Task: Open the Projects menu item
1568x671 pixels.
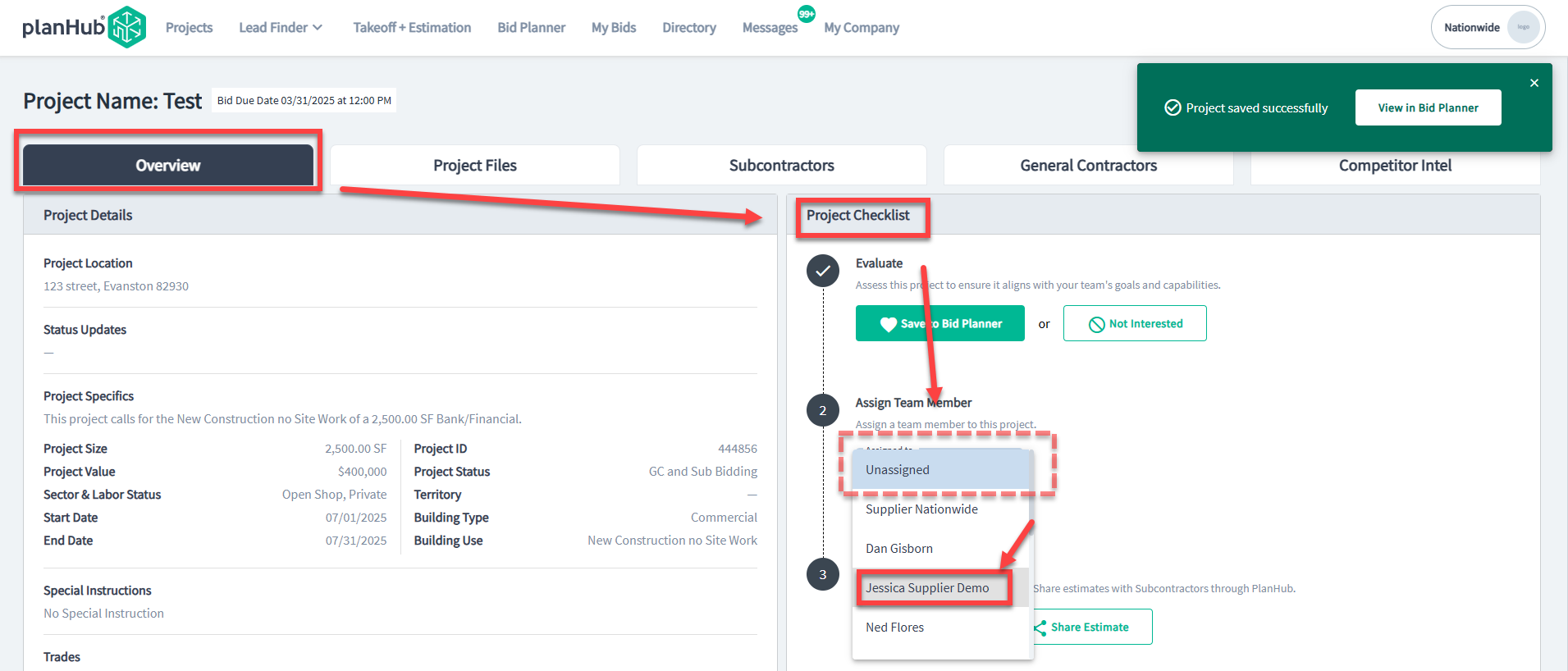Action: (x=189, y=27)
